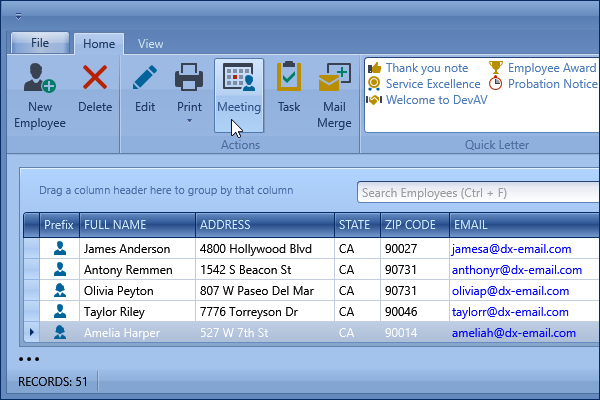
Task: Open oliviap@dx-email.com email link
Action: (510, 290)
